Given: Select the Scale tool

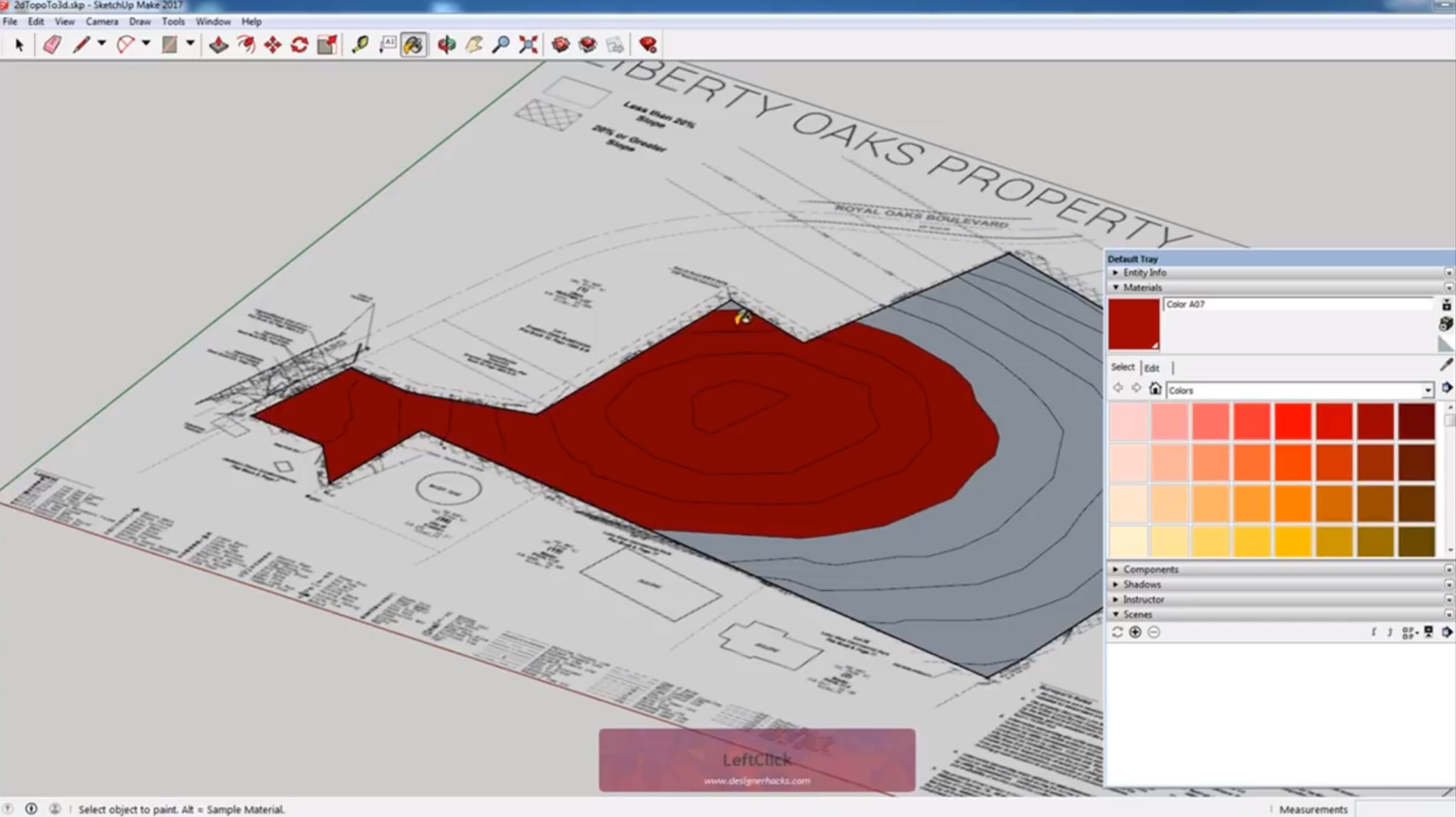Looking at the screenshot, I should click(x=327, y=45).
